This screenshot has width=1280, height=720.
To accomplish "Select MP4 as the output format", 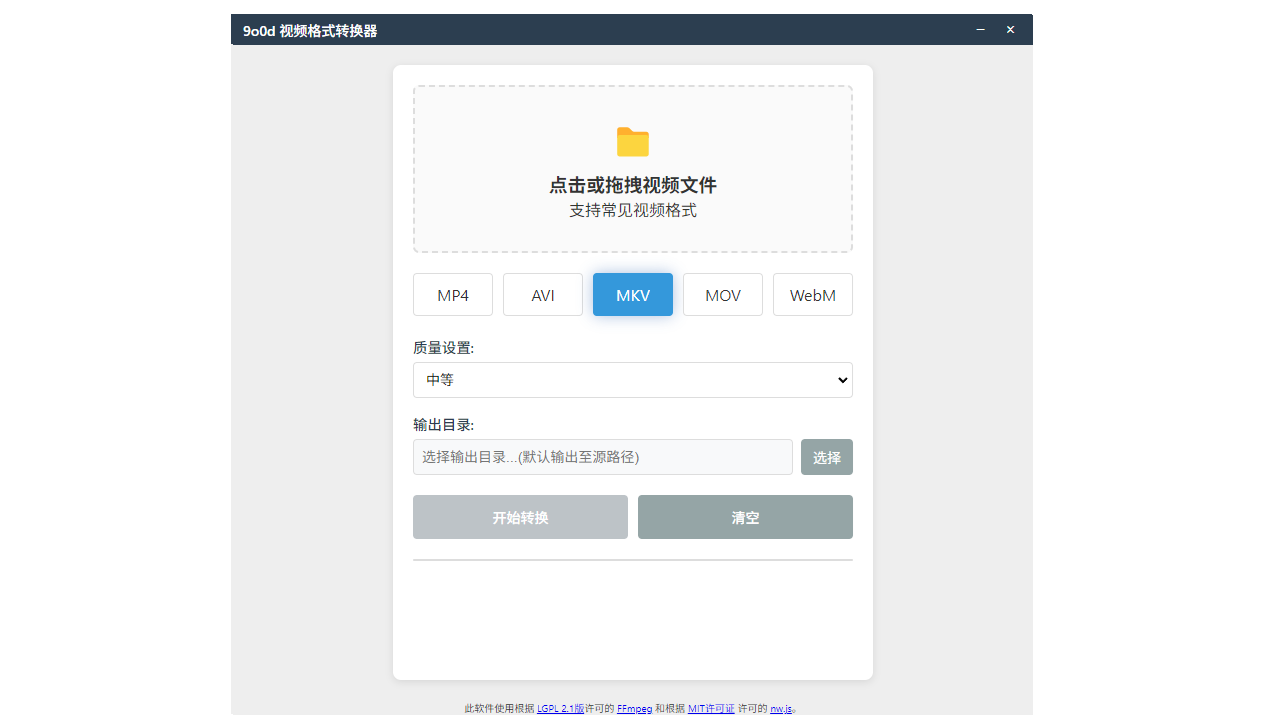I will 452,294.
